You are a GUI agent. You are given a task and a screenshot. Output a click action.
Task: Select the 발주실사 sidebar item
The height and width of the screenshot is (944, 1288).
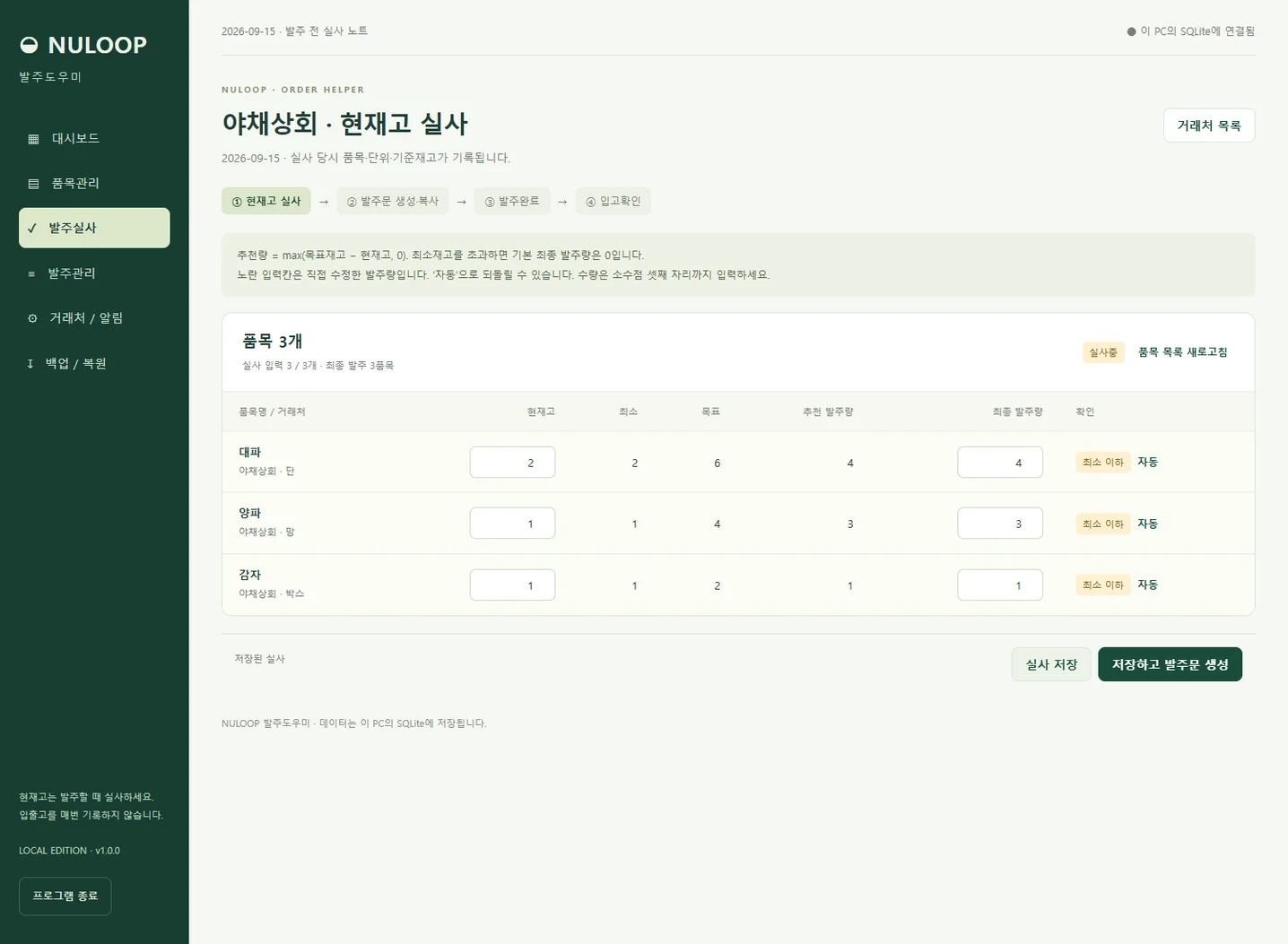(94, 228)
